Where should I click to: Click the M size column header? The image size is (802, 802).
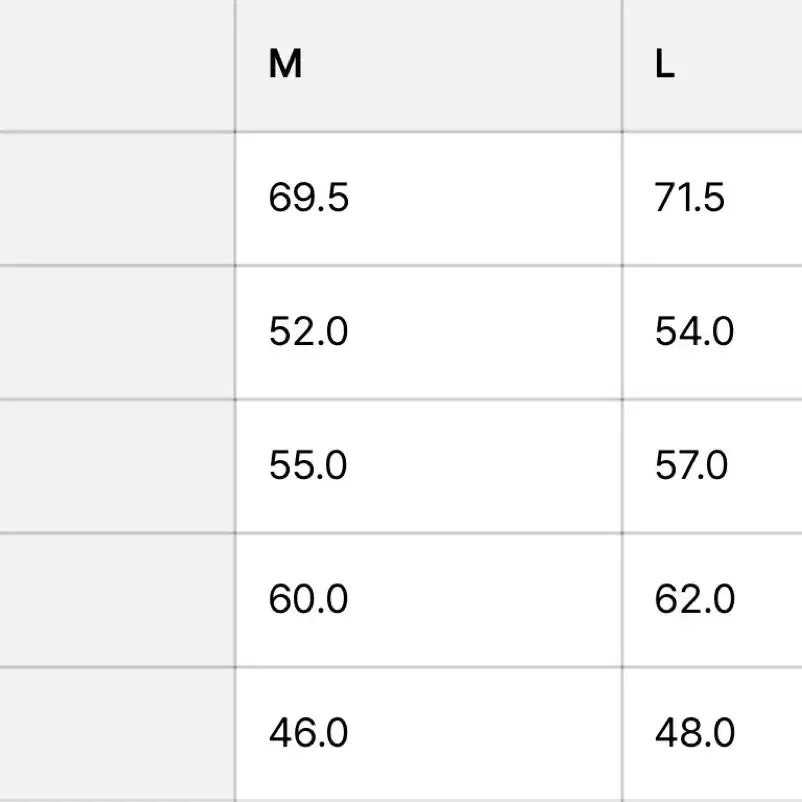(286, 65)
